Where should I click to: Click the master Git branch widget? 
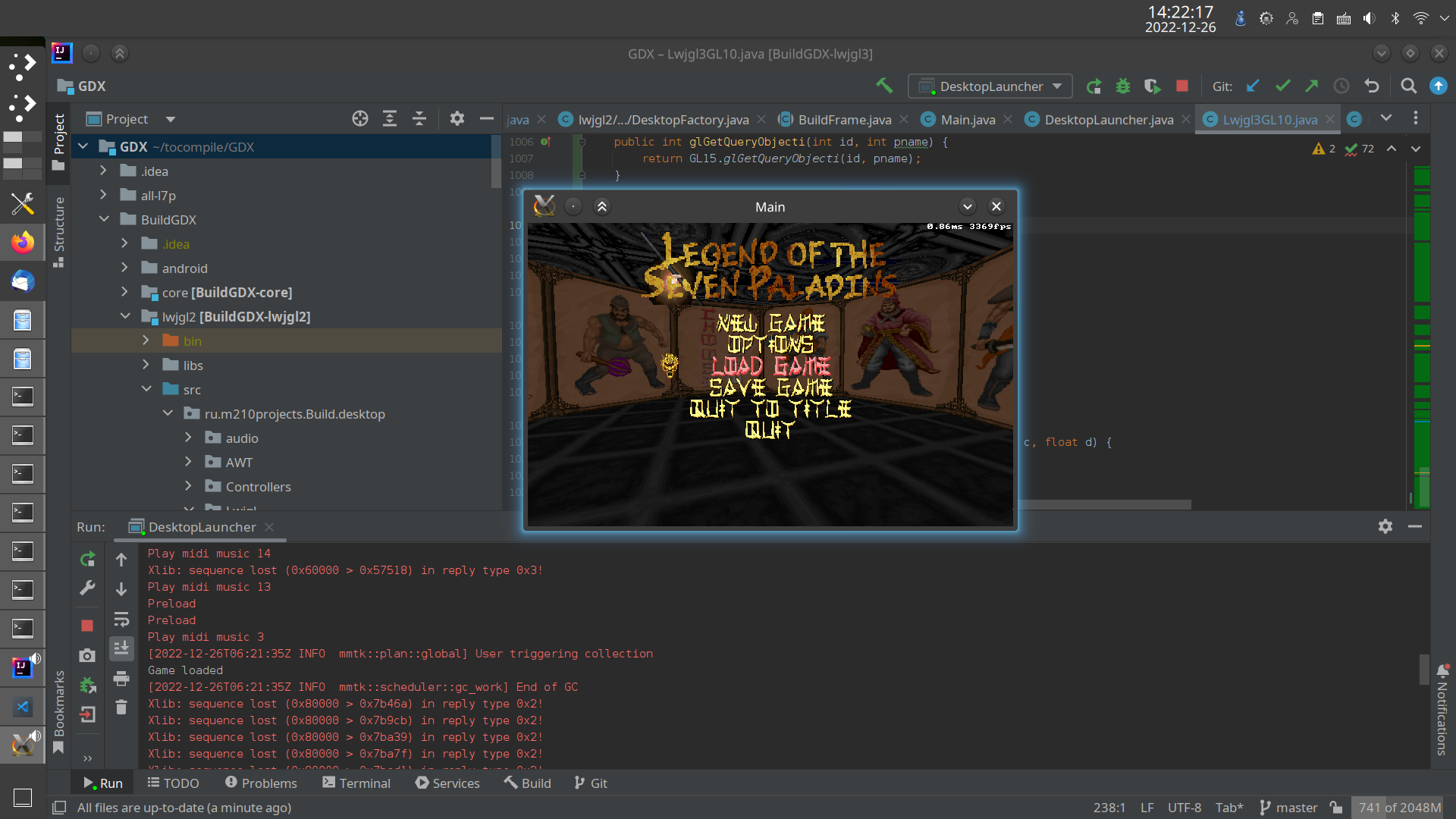click(1288, 808)
